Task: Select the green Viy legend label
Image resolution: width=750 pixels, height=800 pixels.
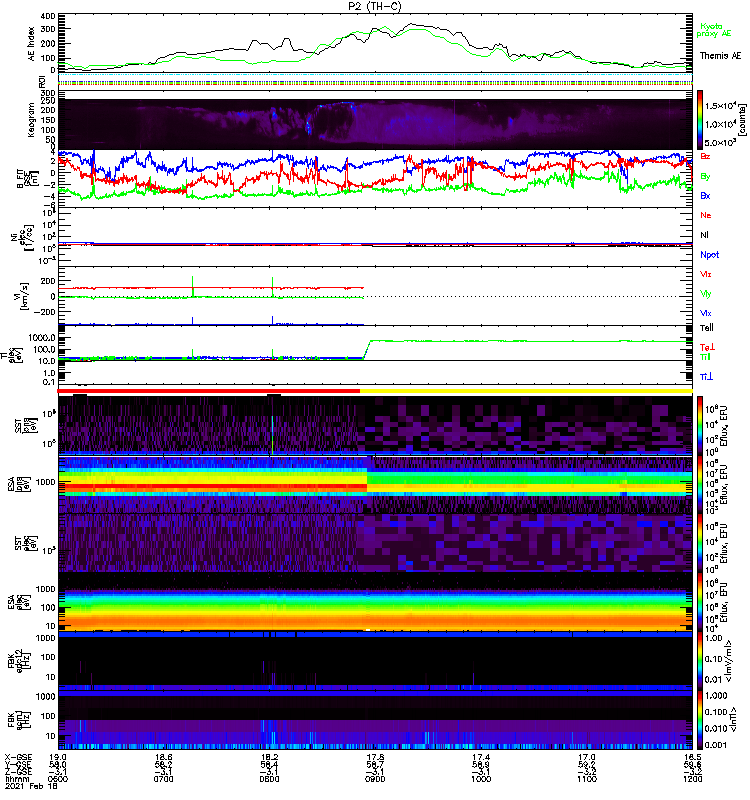Action: click(706, 294)
